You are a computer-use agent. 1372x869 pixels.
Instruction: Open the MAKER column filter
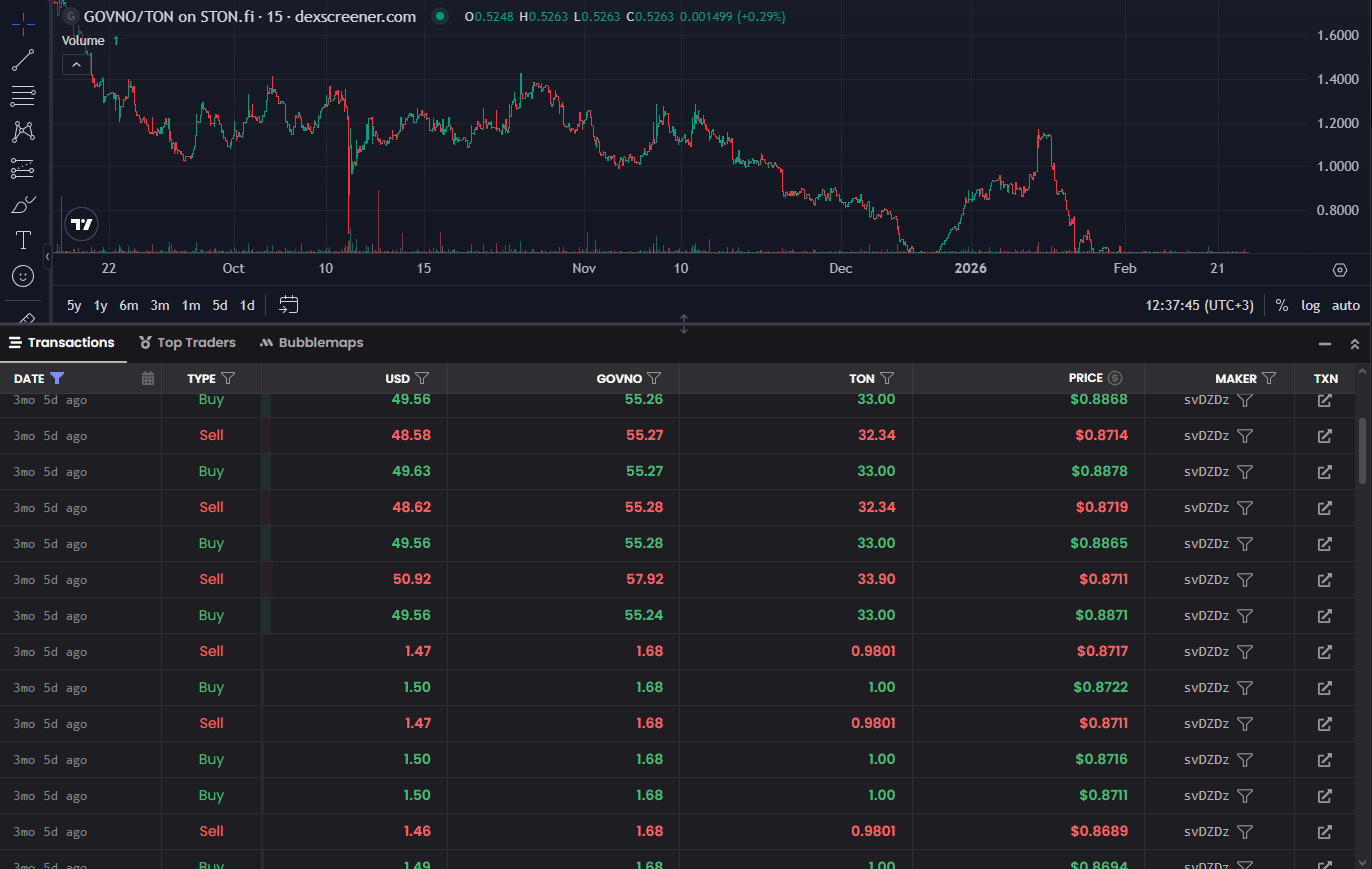[1269, 379]
